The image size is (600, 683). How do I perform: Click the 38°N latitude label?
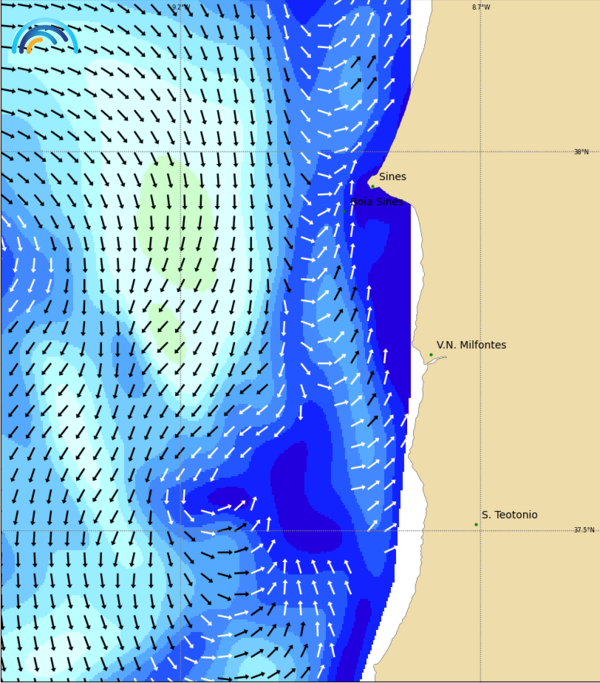pyautogui.click(x=581, y=152)
